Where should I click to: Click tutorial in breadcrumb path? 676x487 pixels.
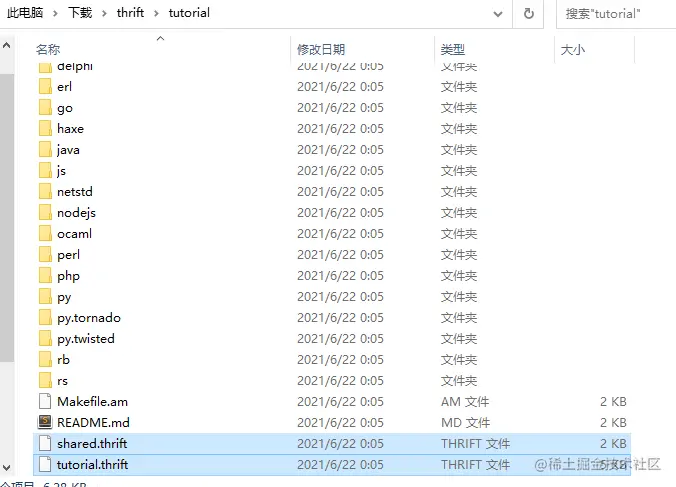tap(189, 13)
